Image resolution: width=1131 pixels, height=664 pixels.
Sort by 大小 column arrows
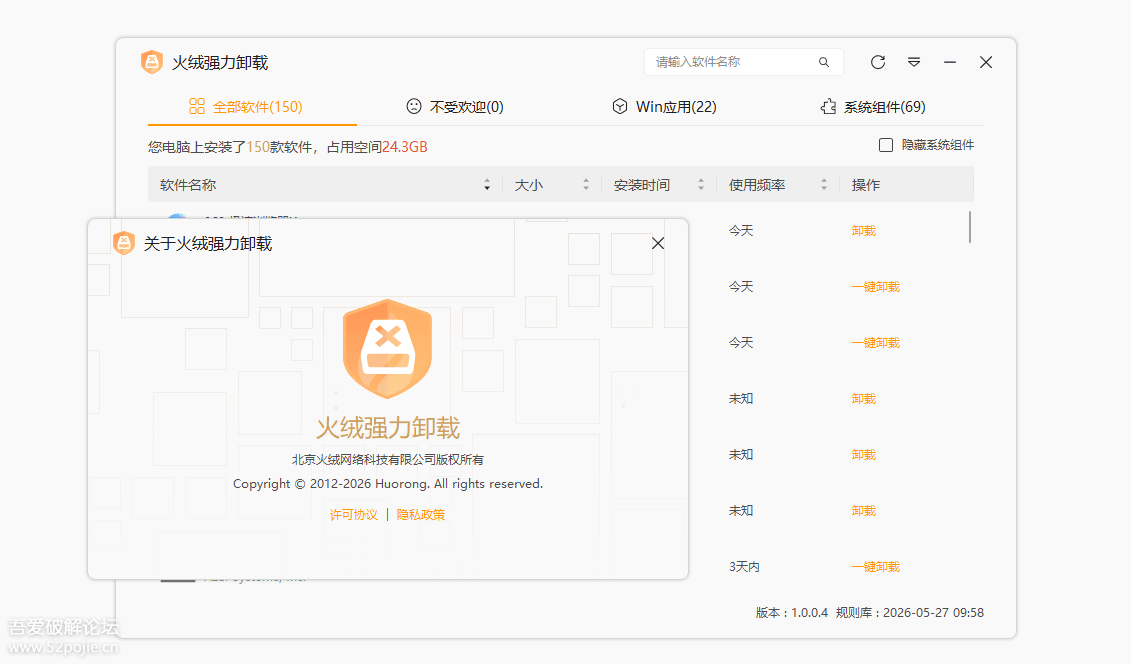[586, 185]
